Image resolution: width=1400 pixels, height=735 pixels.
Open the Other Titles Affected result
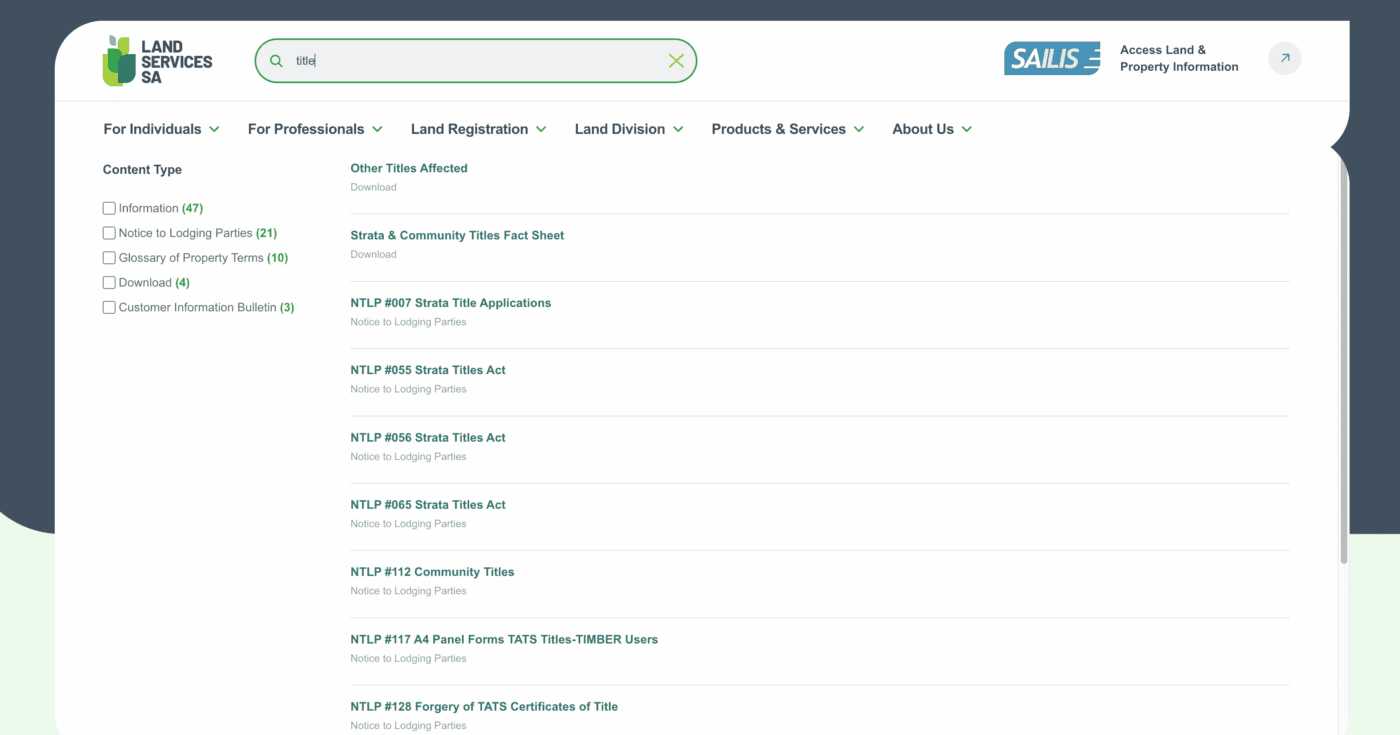[x=409, y=168]
